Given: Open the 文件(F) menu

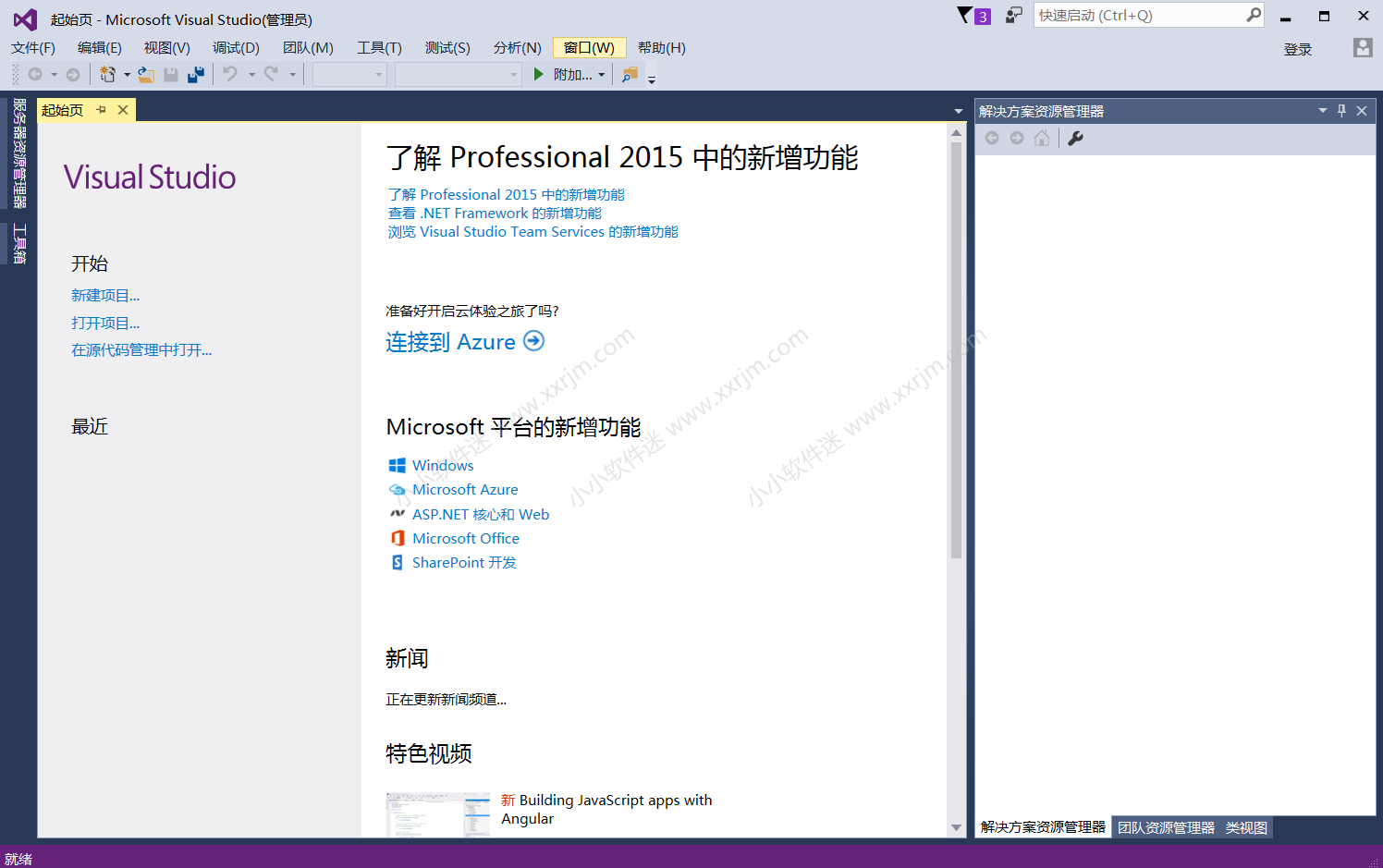Looking at the screenshot, I should 33,48.
